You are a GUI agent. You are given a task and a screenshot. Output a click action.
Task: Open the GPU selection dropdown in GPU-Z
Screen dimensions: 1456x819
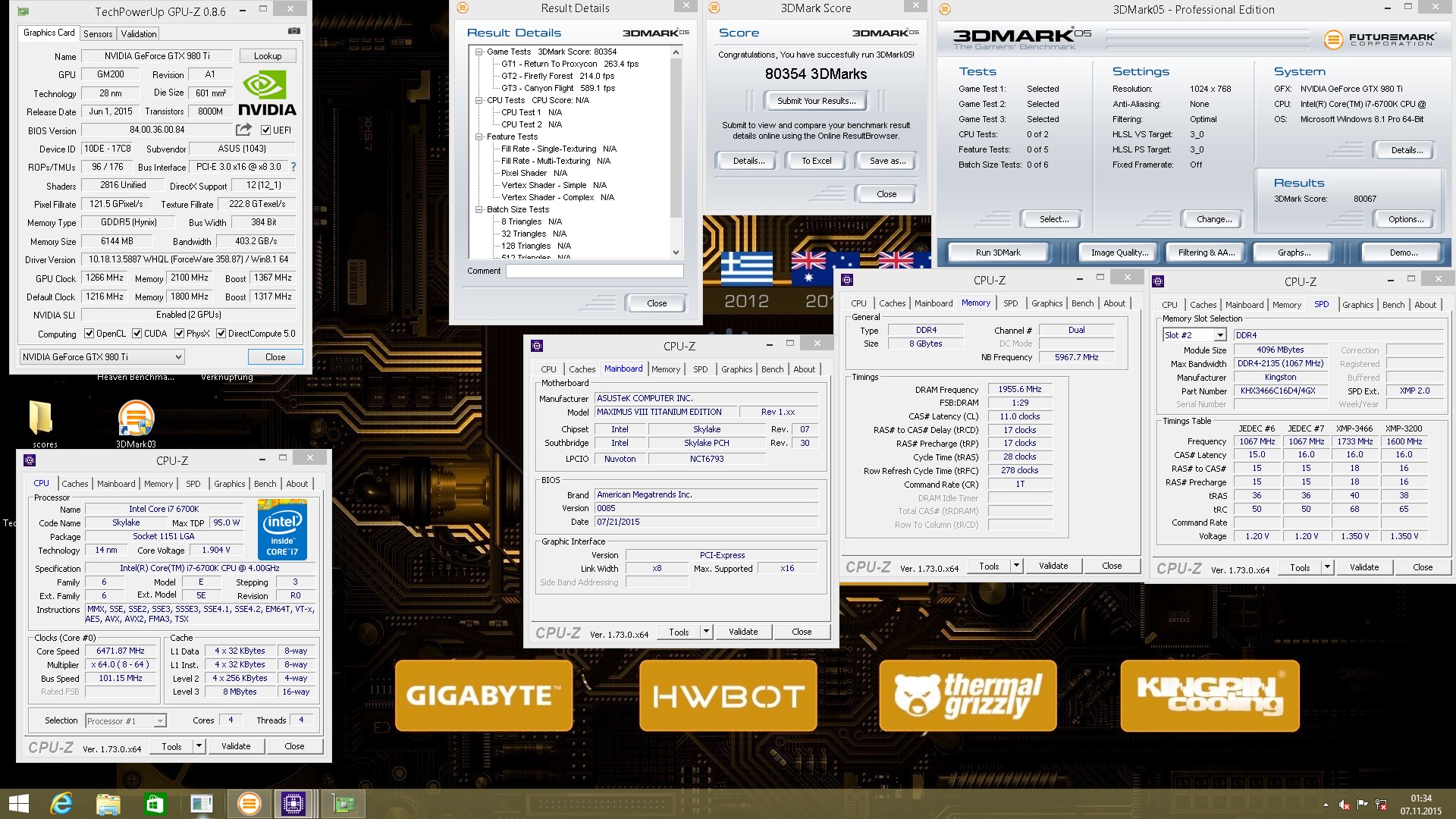pyautogui.click(x=102, y=357)
